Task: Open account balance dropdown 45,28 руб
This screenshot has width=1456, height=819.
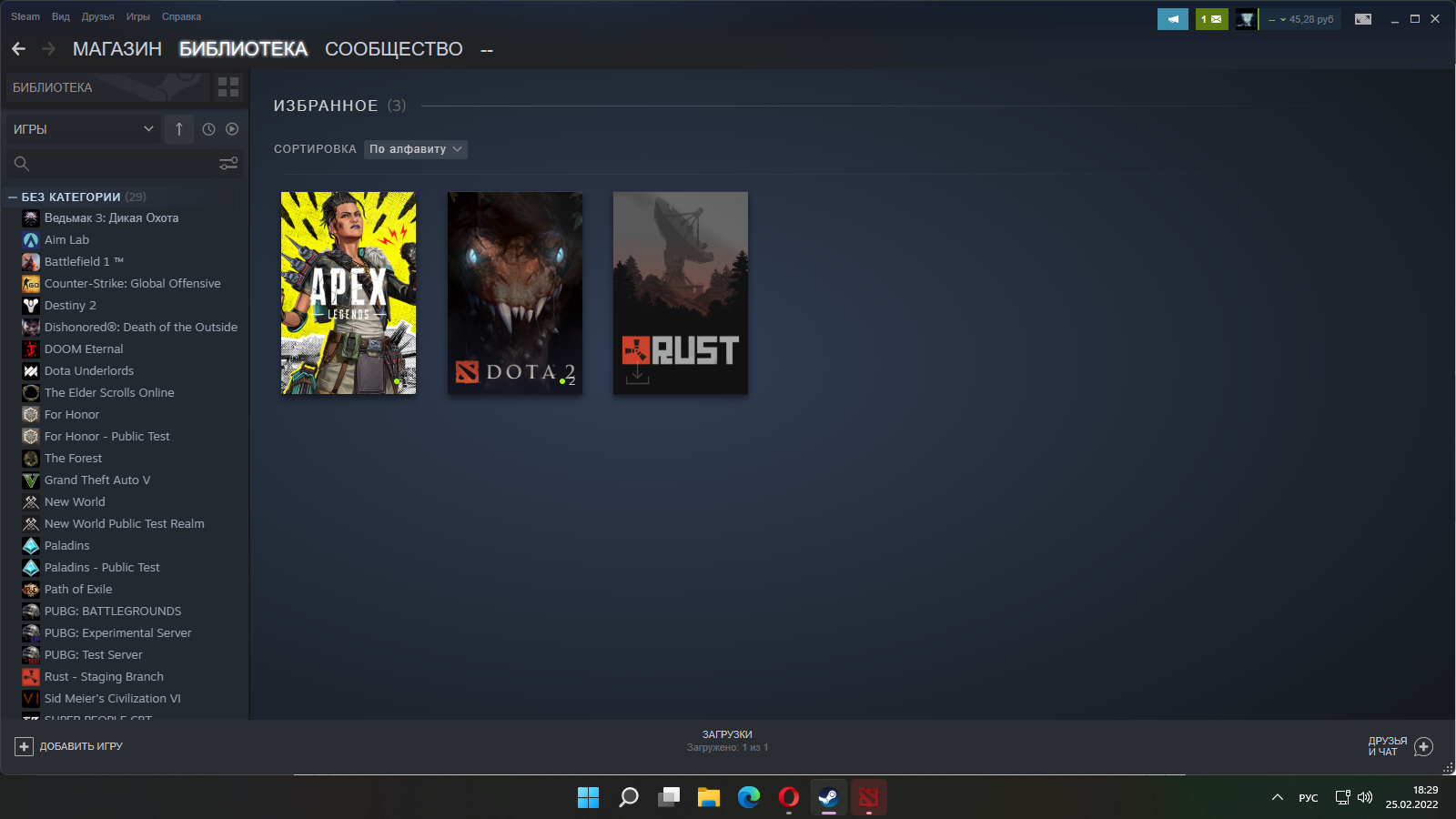Action: coord(1301,19)
